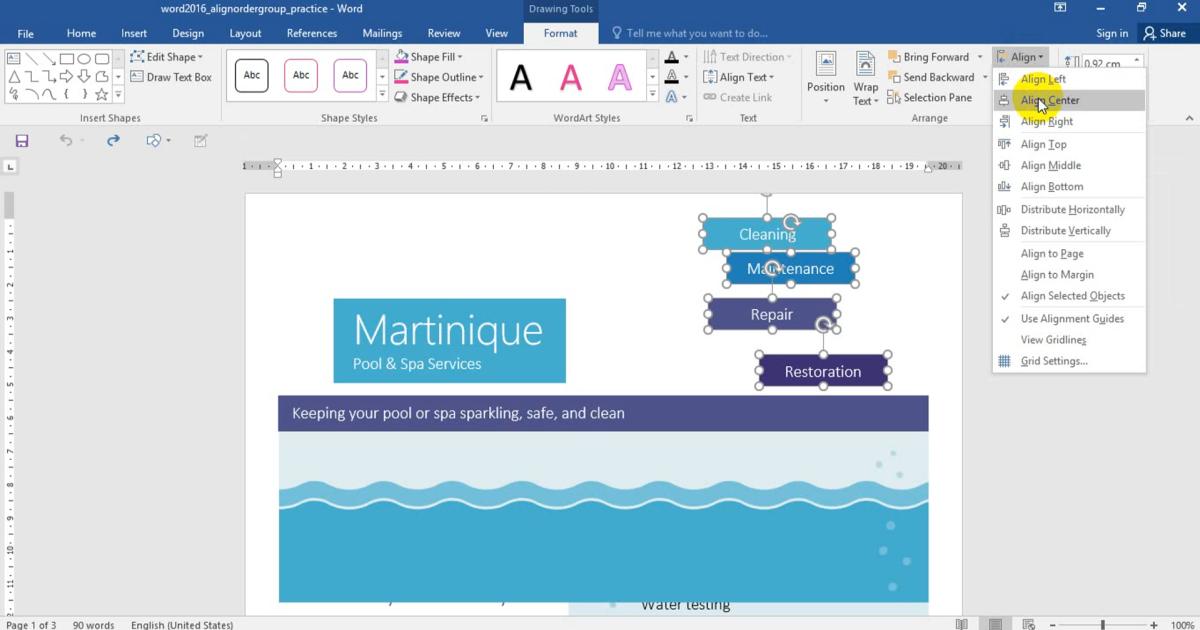
Task: Choose Align Center from the menu
Action: [1049, 100]
